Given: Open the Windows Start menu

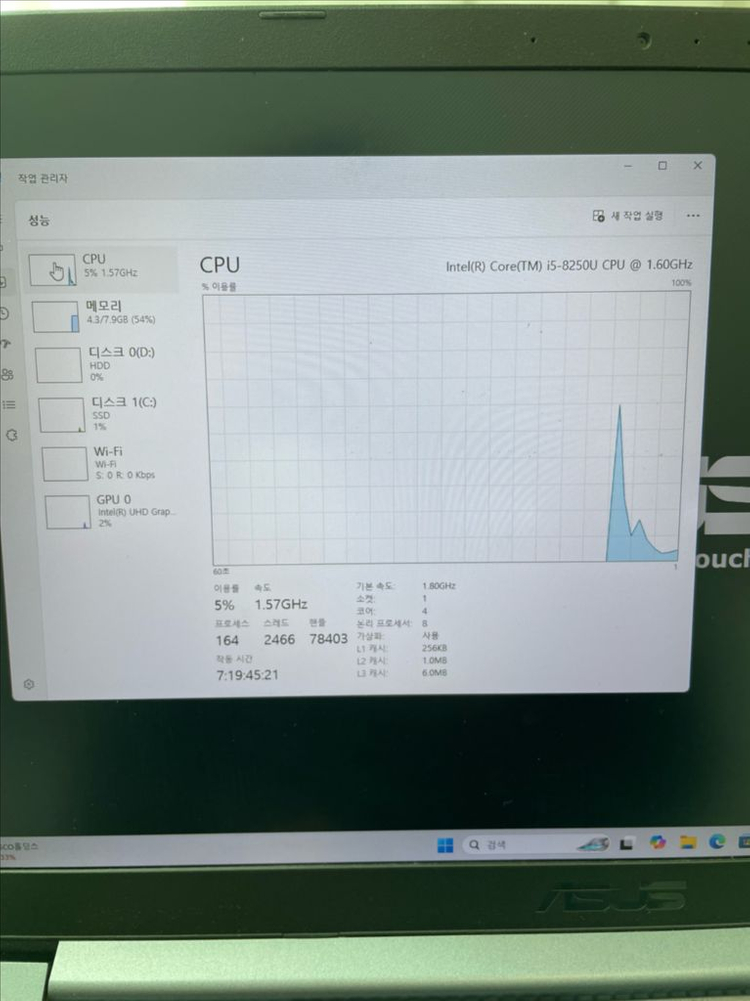Looking at the screenshot, I should coord(445,845).
